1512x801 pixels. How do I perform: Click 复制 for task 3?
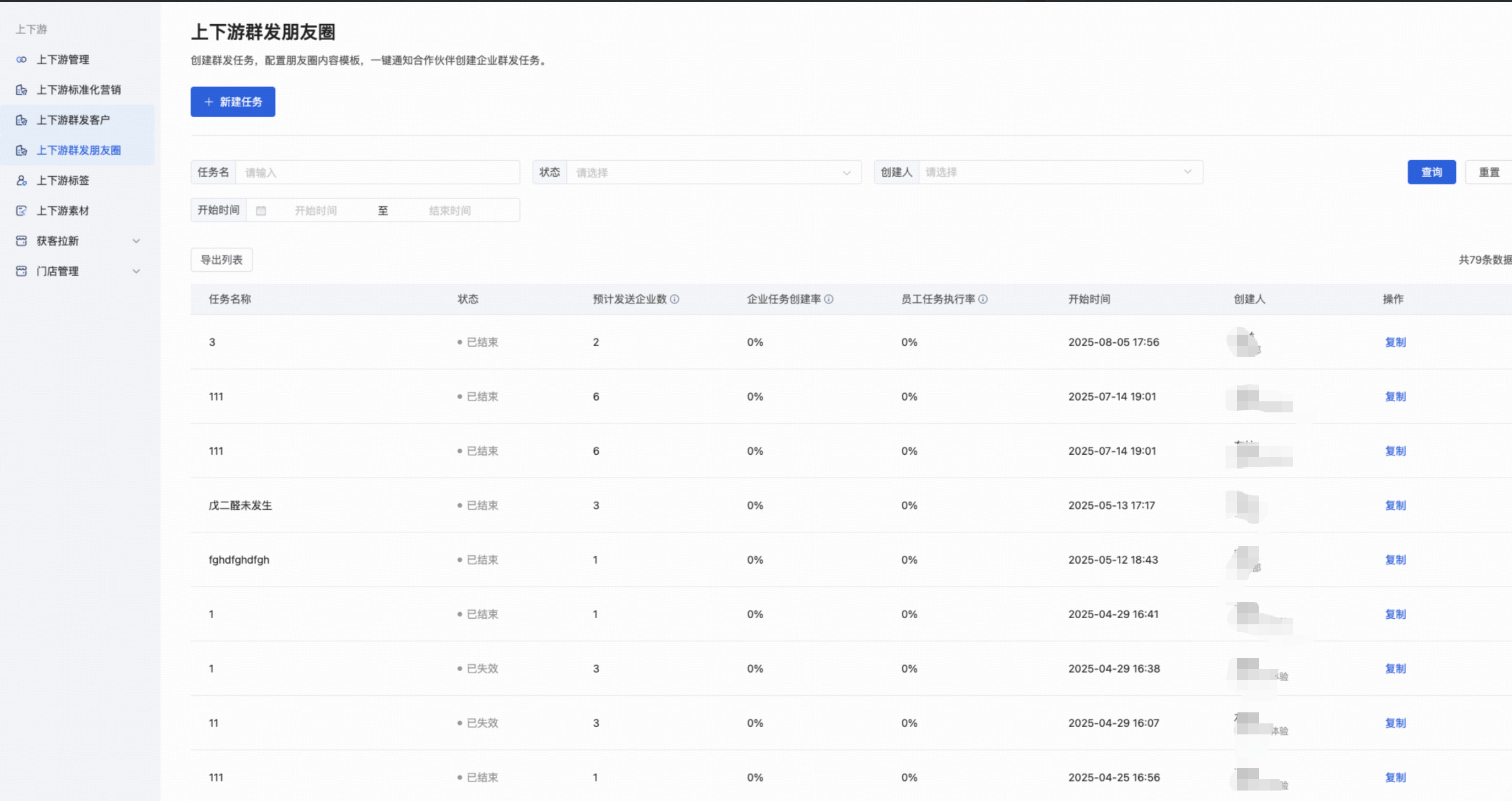1395,342
